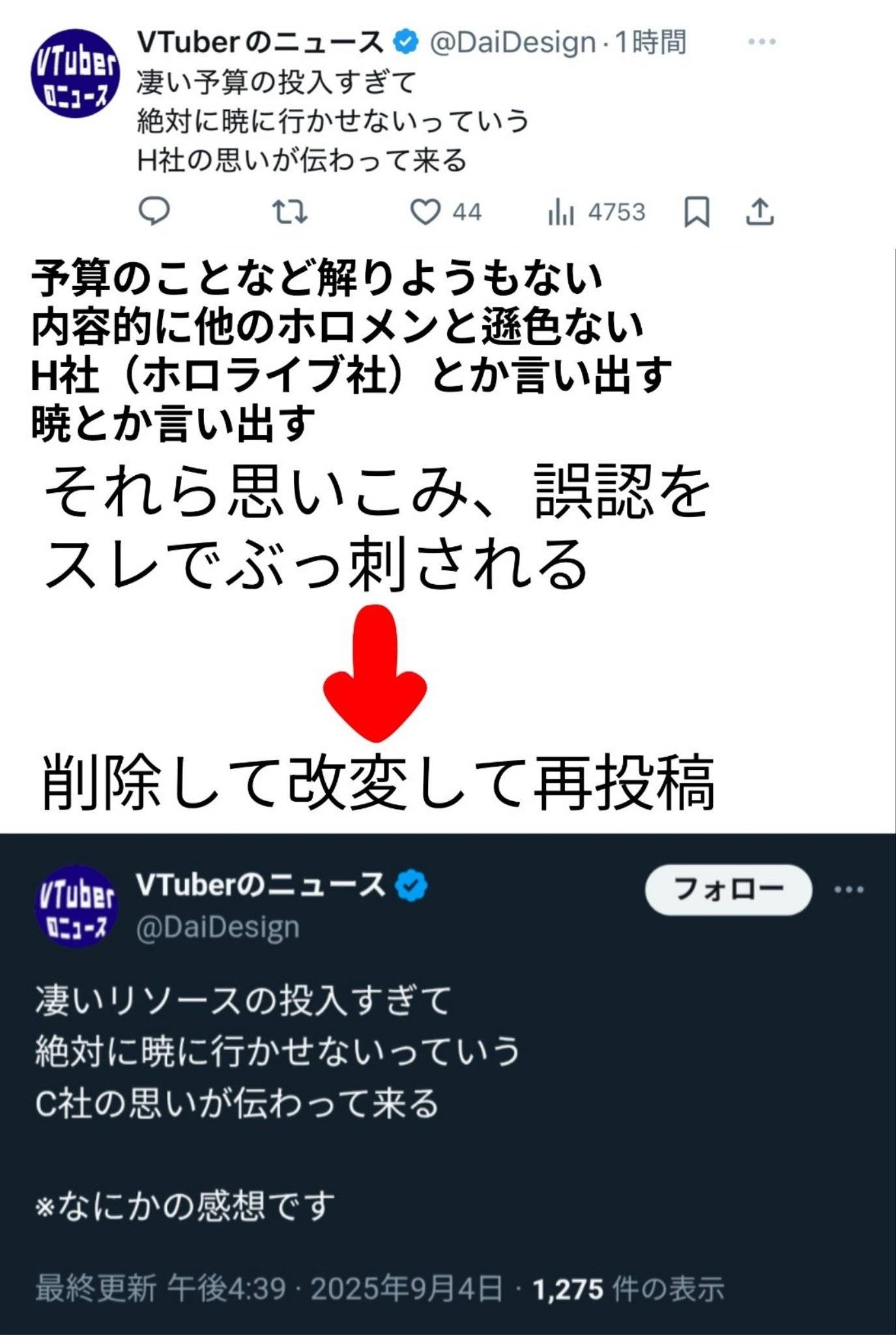Bookmark the top tweet

pyautogui.click(x=697, y=213)
